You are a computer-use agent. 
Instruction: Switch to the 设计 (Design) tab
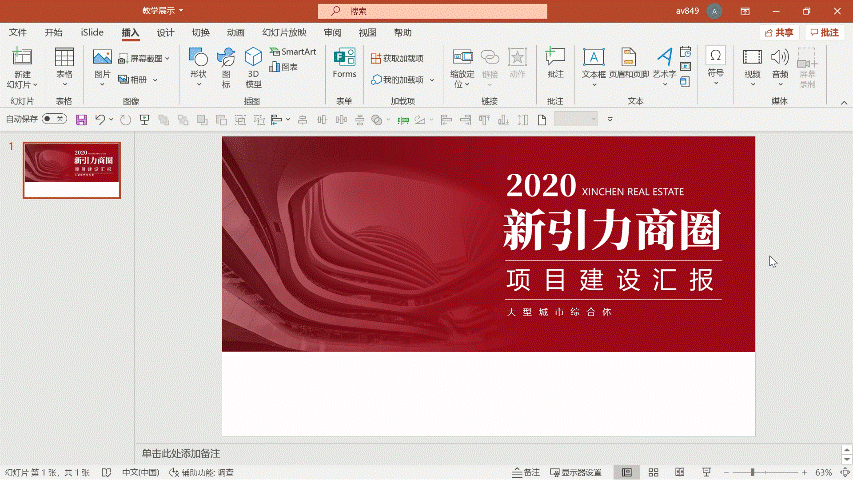(x=165, y=33)
